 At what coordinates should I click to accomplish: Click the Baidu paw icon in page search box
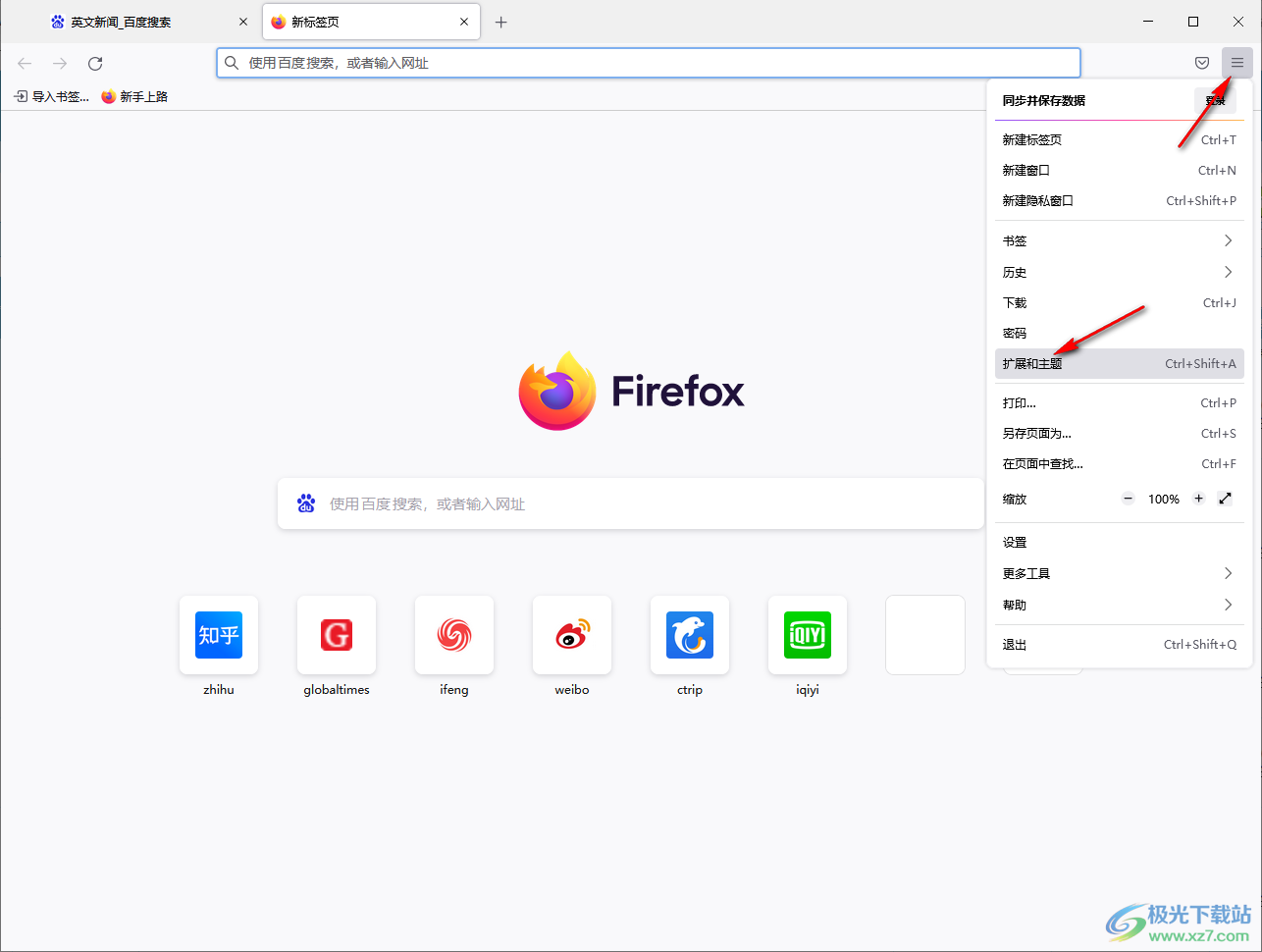tap(306, 503)
